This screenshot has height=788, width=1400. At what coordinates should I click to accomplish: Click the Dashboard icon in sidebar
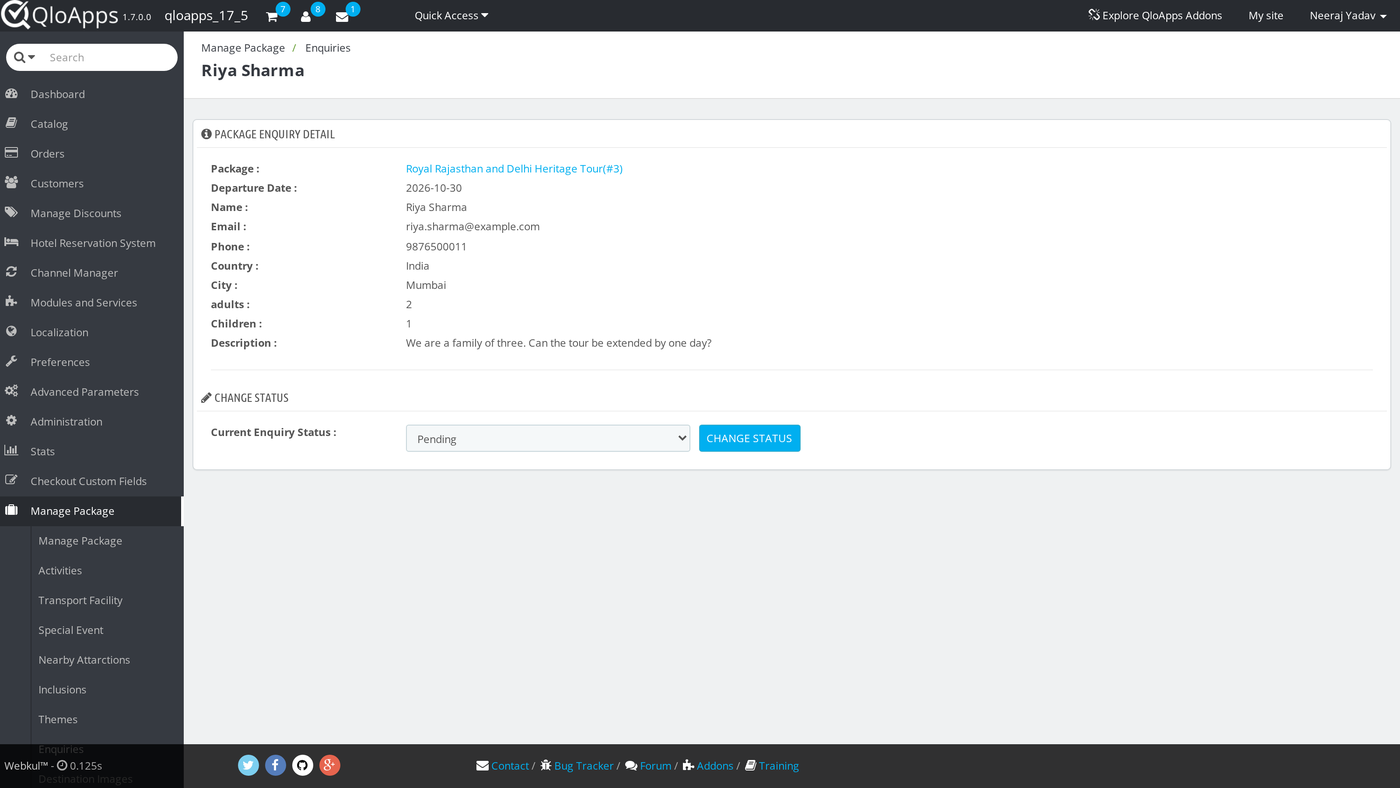coord(12,94)
